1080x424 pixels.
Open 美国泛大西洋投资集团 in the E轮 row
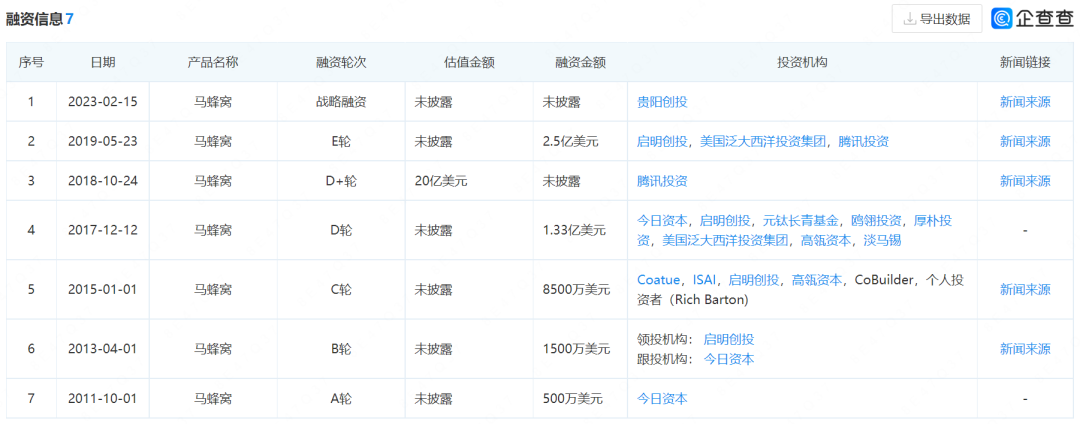pyautogui.click(x=763, y=142)
